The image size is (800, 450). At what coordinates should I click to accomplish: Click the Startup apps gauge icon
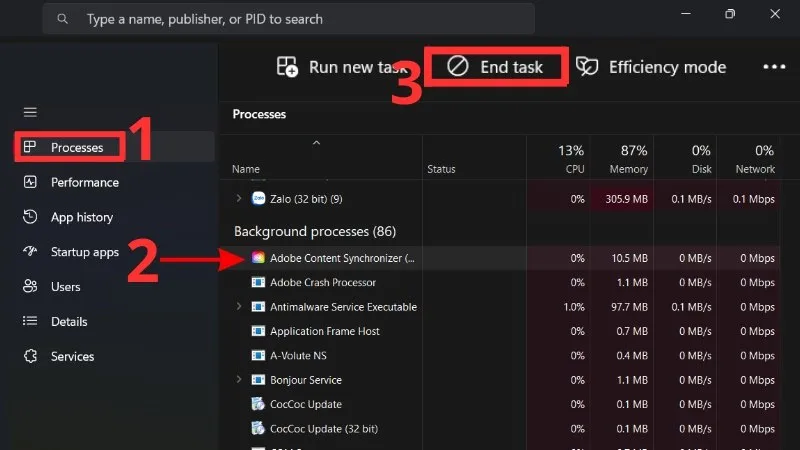(30, 251)
